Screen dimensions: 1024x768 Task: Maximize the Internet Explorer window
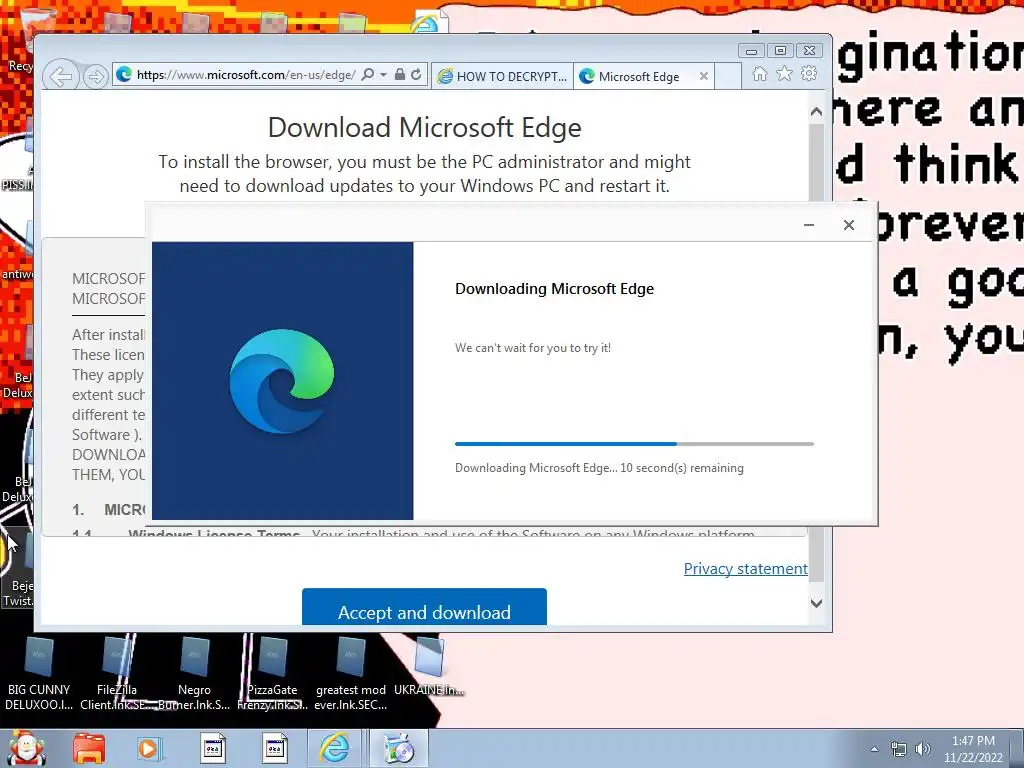click(x=780, y=50)
